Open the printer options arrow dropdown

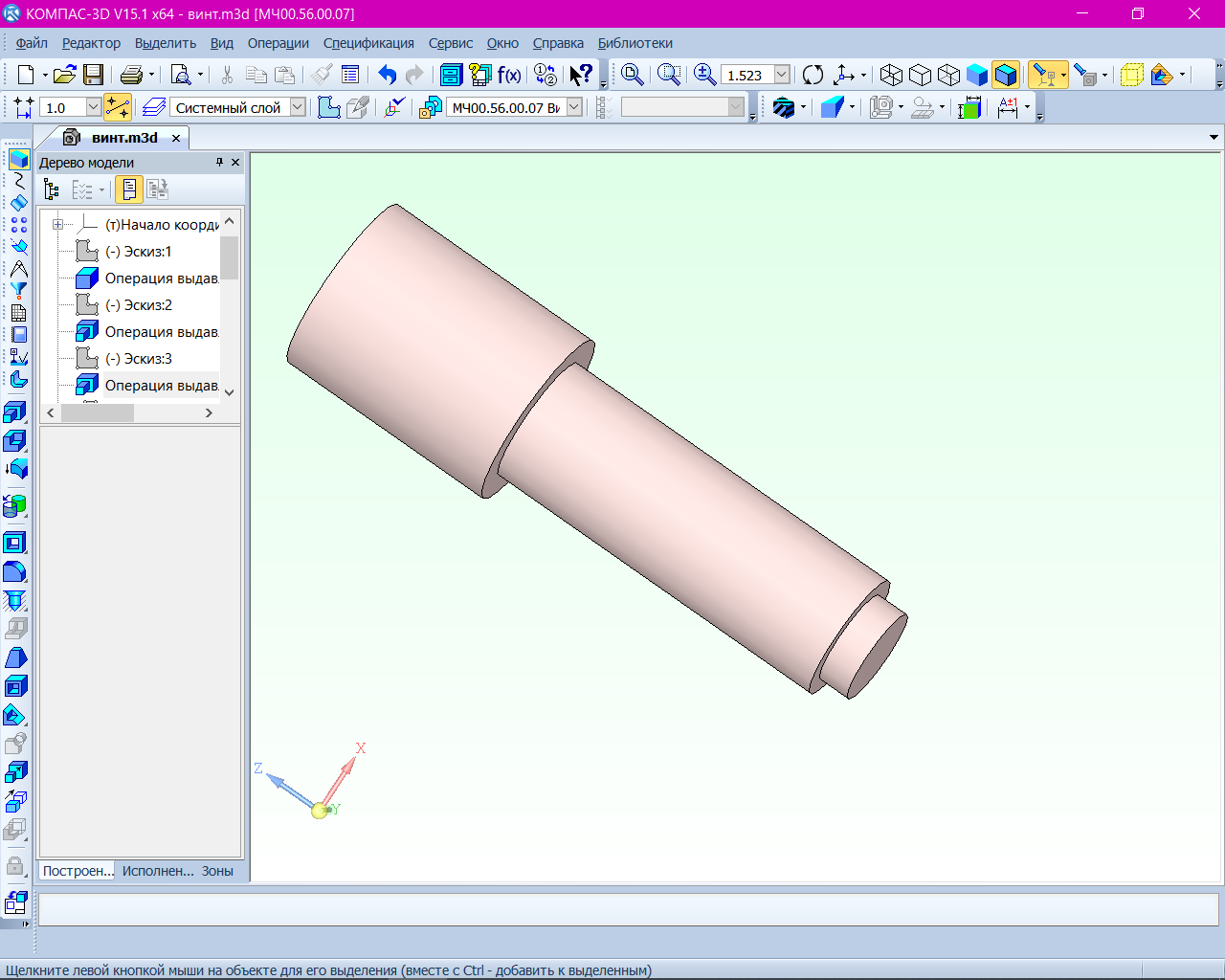coord(152,75)
